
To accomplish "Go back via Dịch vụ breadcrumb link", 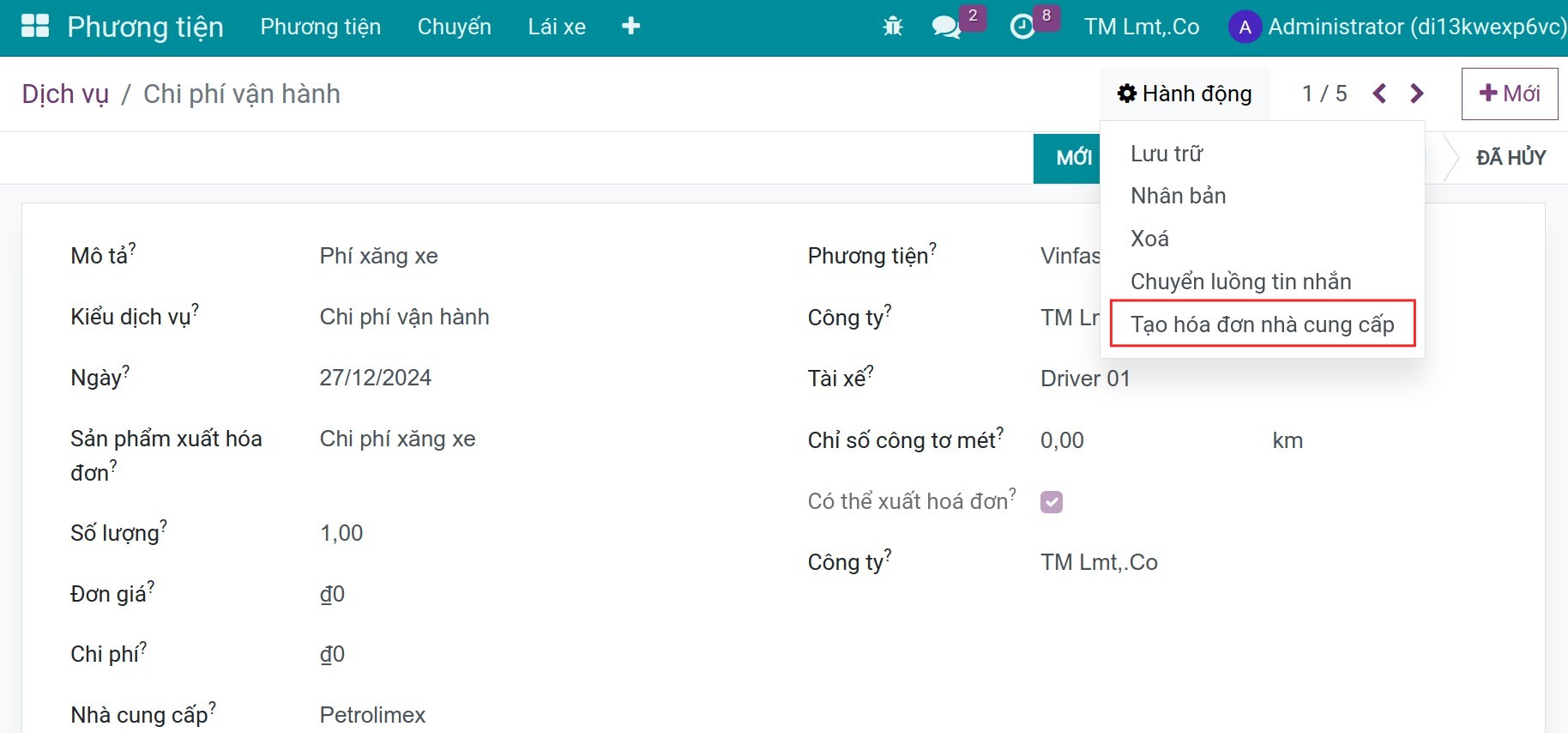I will pos(65,94).
